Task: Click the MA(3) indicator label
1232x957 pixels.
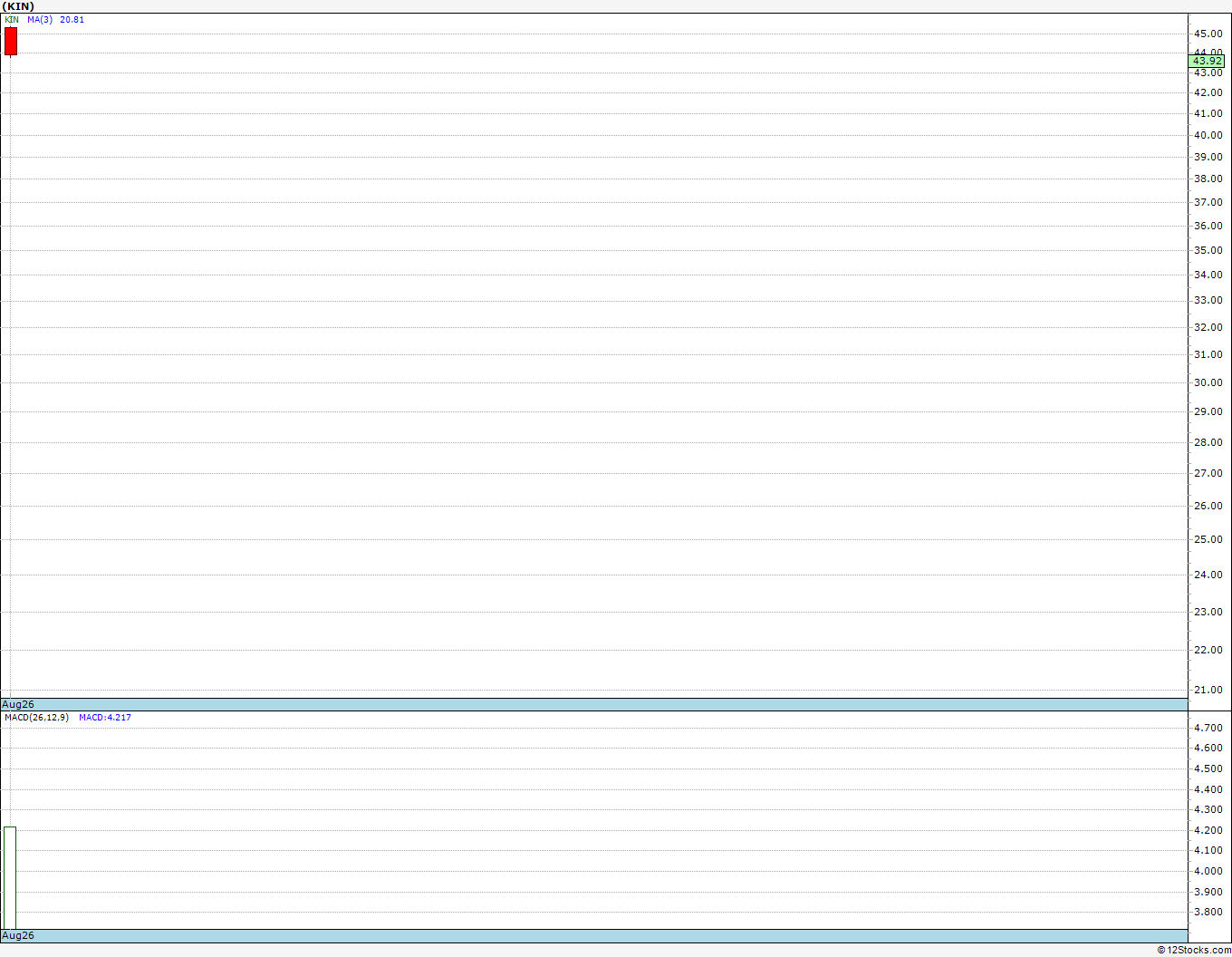Action: pyautogui.click(x=40, y=19)
